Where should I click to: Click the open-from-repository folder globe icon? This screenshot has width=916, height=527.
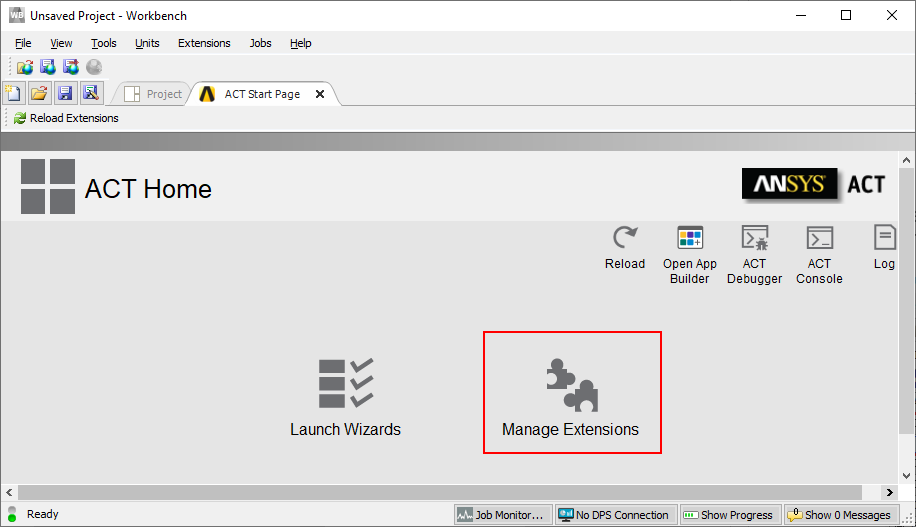click(25, 67)
